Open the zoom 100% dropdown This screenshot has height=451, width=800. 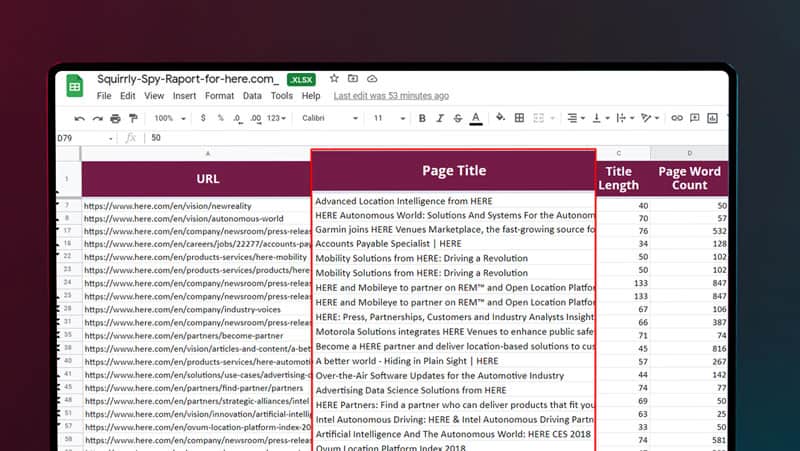click(x=170, y=118)
